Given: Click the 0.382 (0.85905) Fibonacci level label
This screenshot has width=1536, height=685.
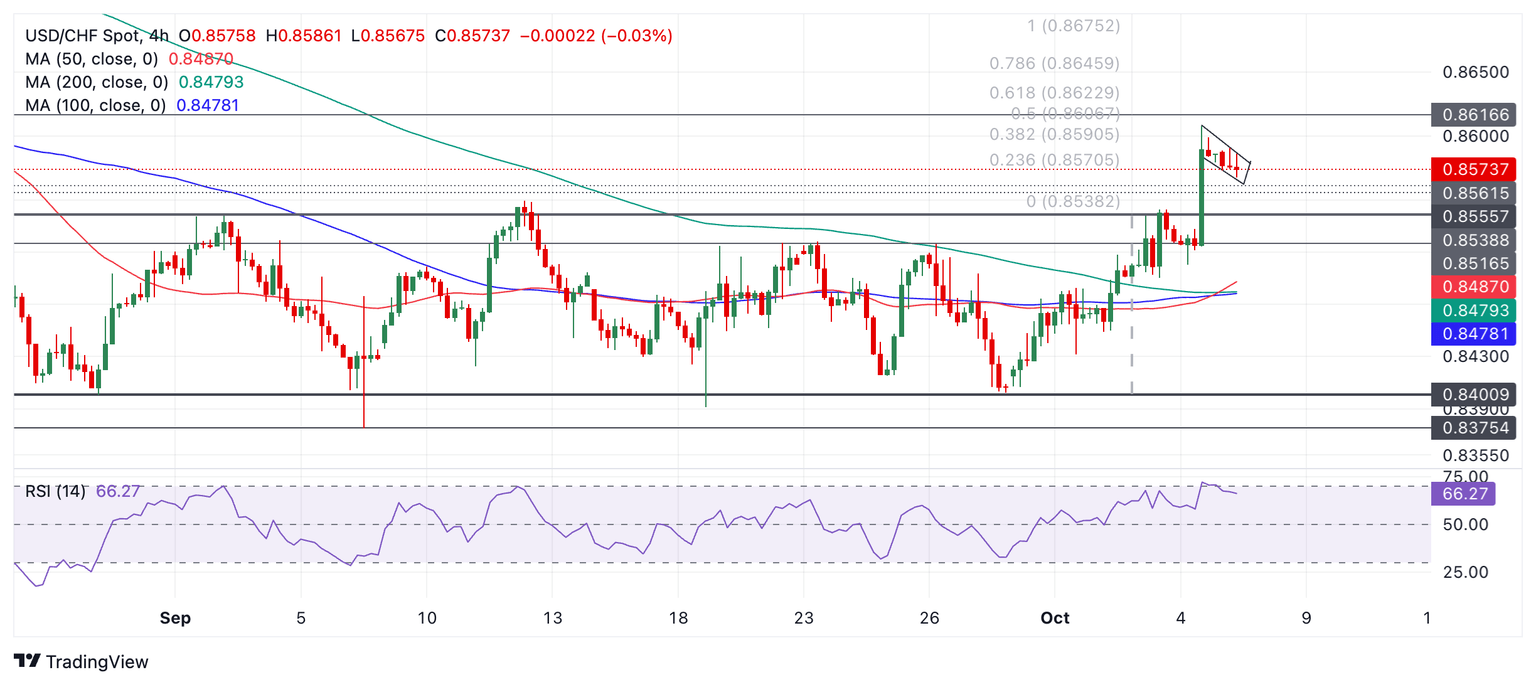Looking at the screenshot, I should point(1054,134).
